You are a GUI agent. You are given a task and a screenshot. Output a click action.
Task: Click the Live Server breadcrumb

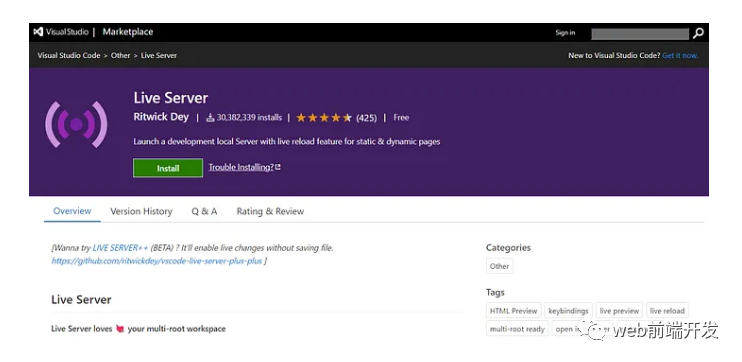[159, 55]
